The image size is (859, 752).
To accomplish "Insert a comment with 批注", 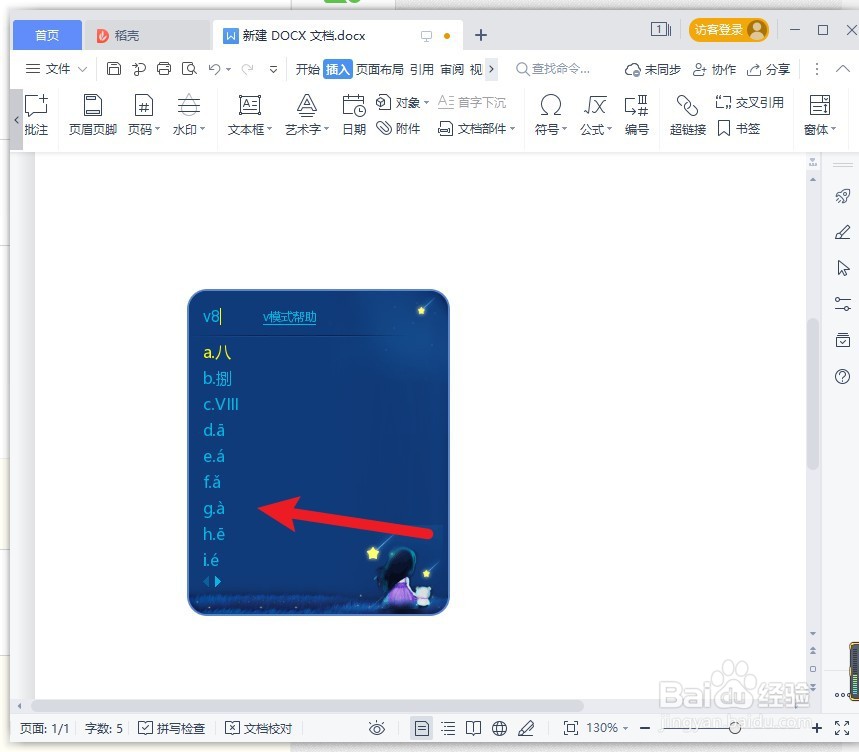I will [x=36, y=114].
